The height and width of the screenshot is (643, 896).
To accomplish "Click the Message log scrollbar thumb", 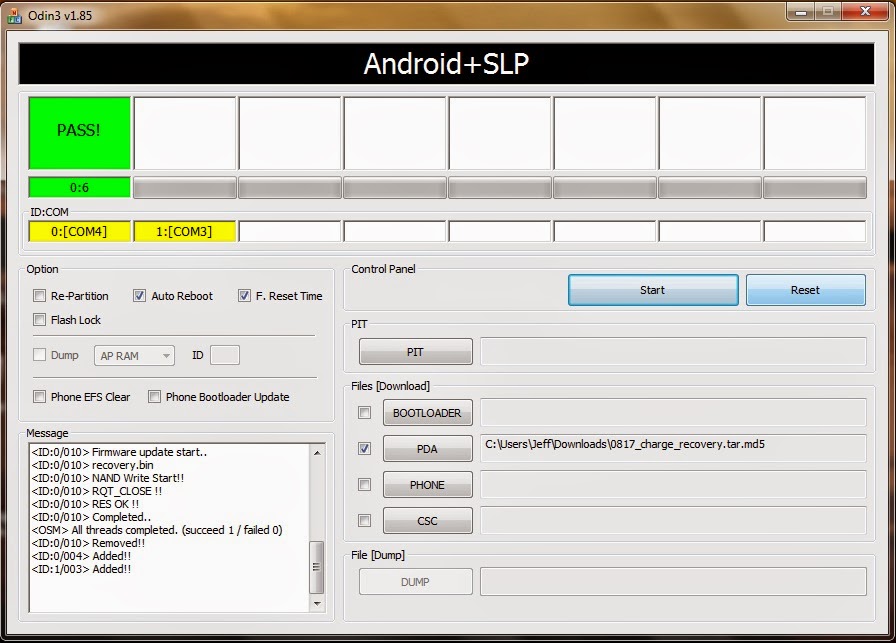I will [x=317, y=567].
